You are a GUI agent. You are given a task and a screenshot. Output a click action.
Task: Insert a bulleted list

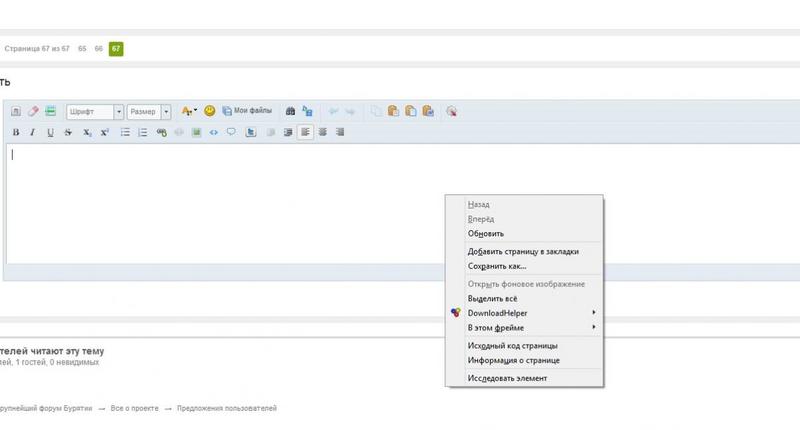click(x=125, y=132)
